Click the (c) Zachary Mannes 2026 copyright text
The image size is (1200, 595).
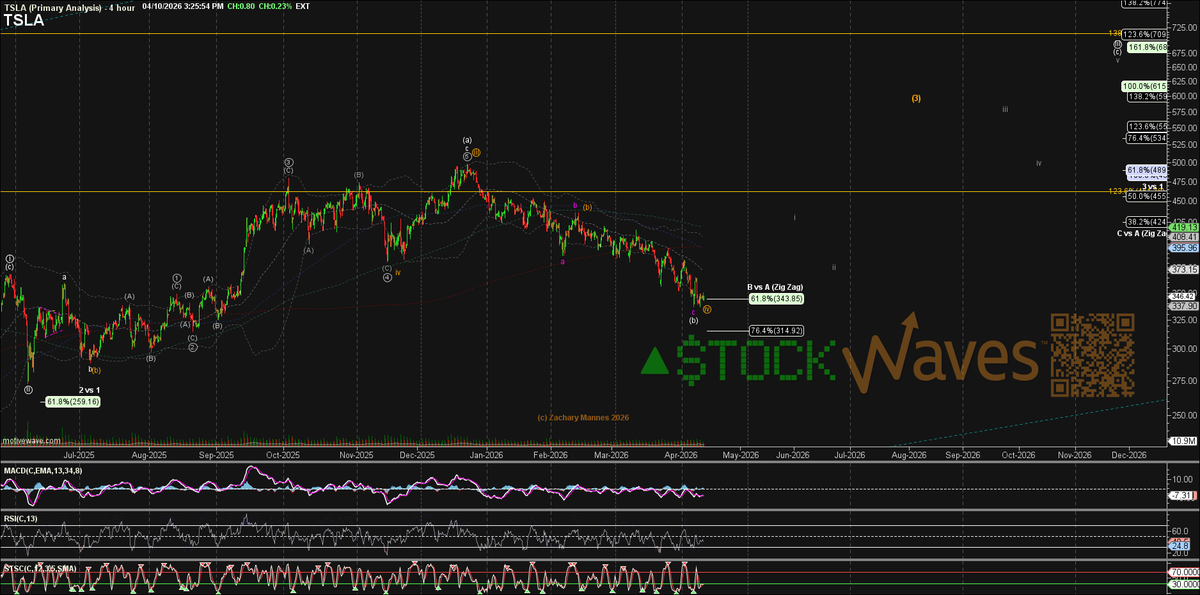pos(583,417)
